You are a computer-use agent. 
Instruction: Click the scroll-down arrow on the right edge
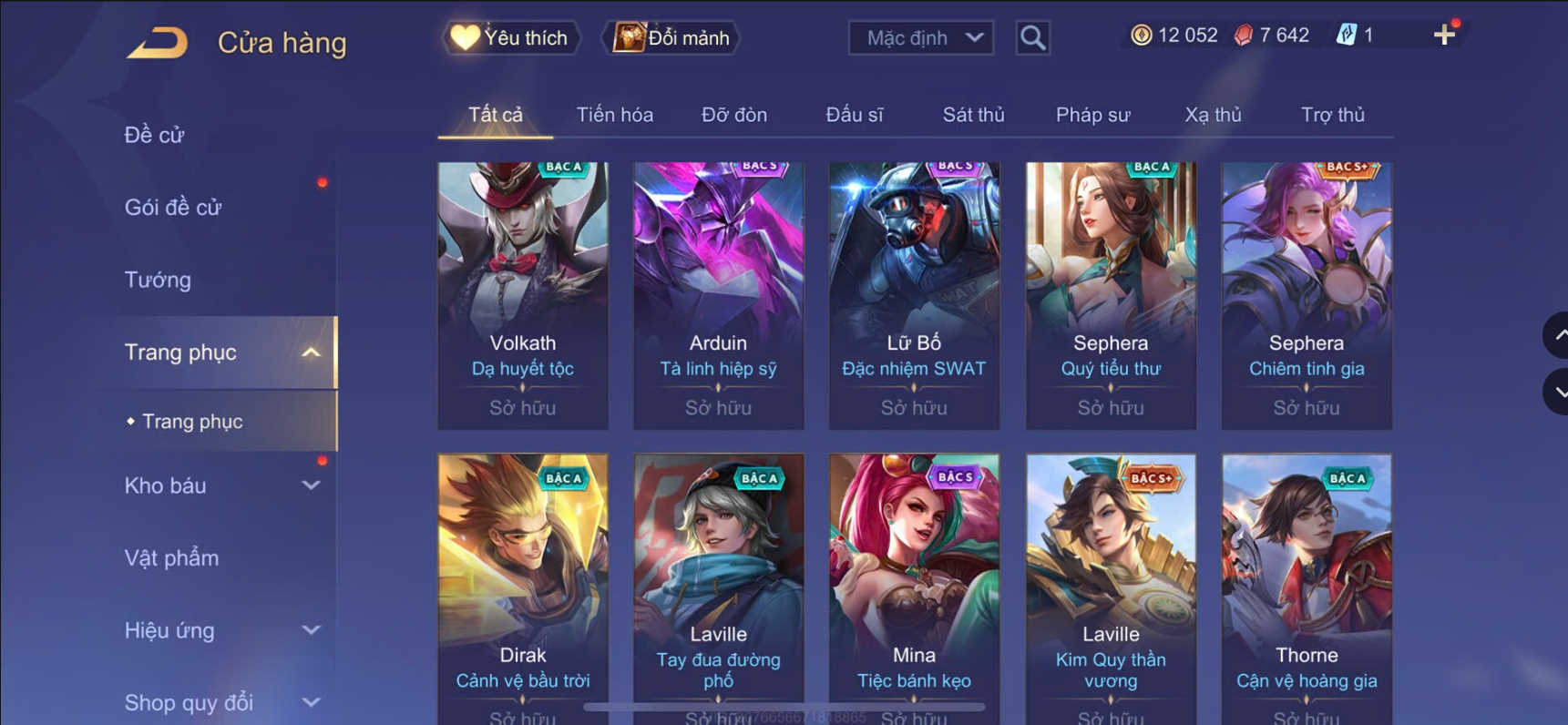click(1557, 393)
